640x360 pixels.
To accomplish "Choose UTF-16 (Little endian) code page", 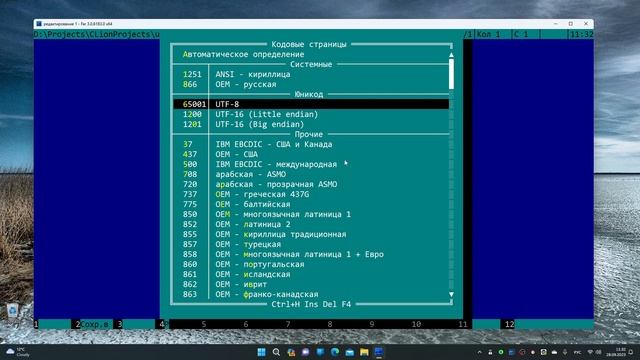I will [311, 114].
